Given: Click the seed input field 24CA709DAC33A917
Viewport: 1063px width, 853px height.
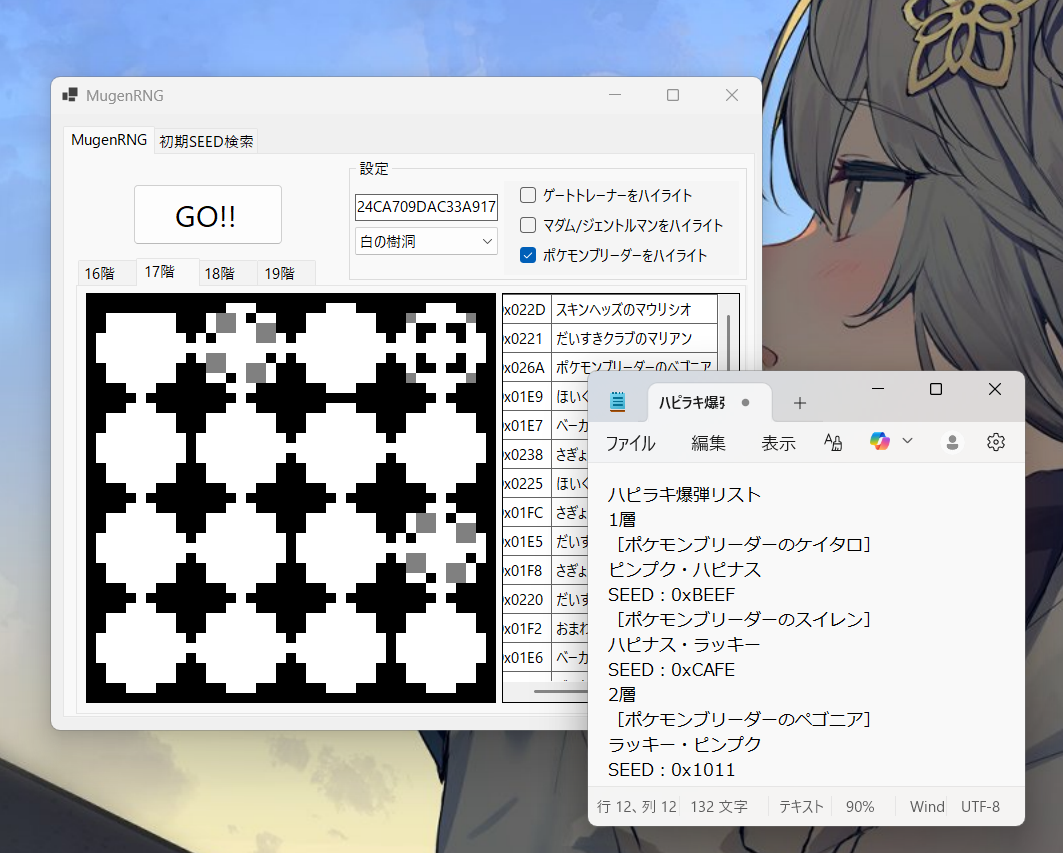Looking at the screenshot, I should [426, 207].
